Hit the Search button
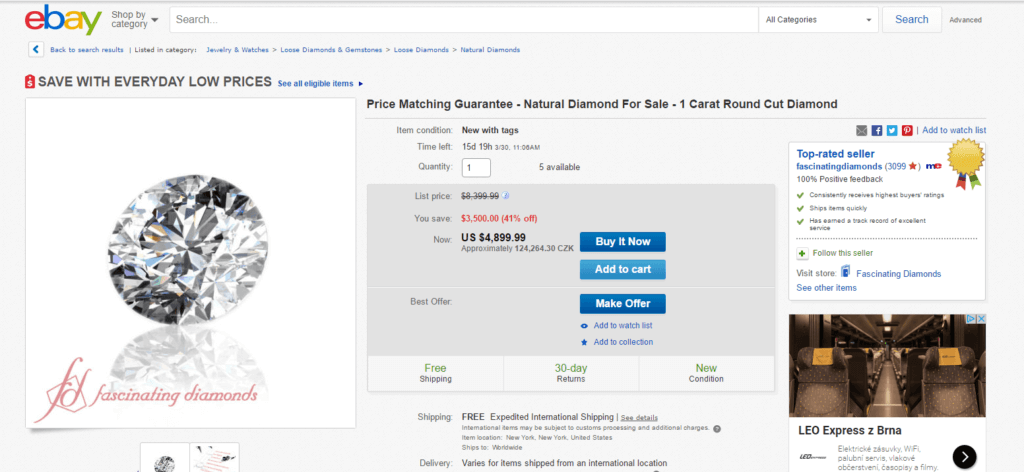The image size is (1024, 472). (x=912, y=20)
